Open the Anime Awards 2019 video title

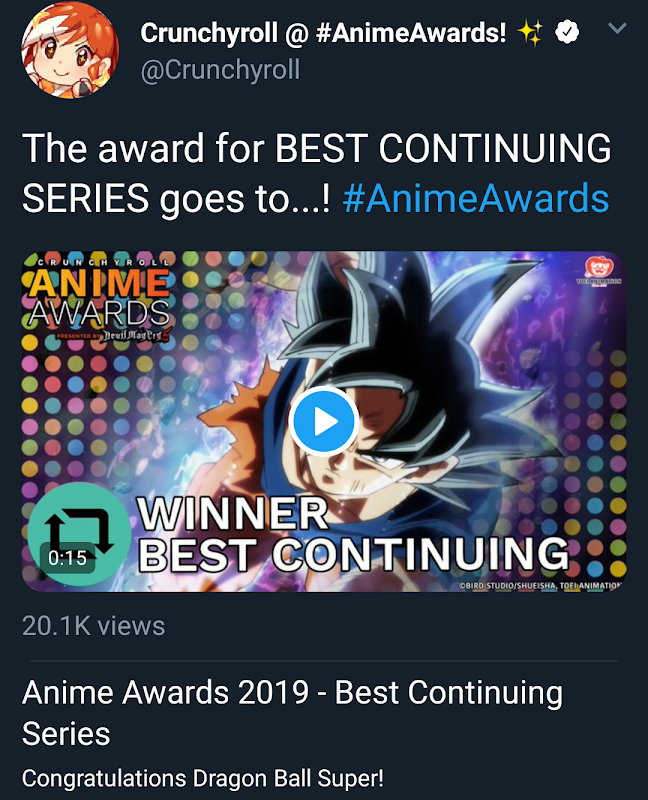(292, 712)
